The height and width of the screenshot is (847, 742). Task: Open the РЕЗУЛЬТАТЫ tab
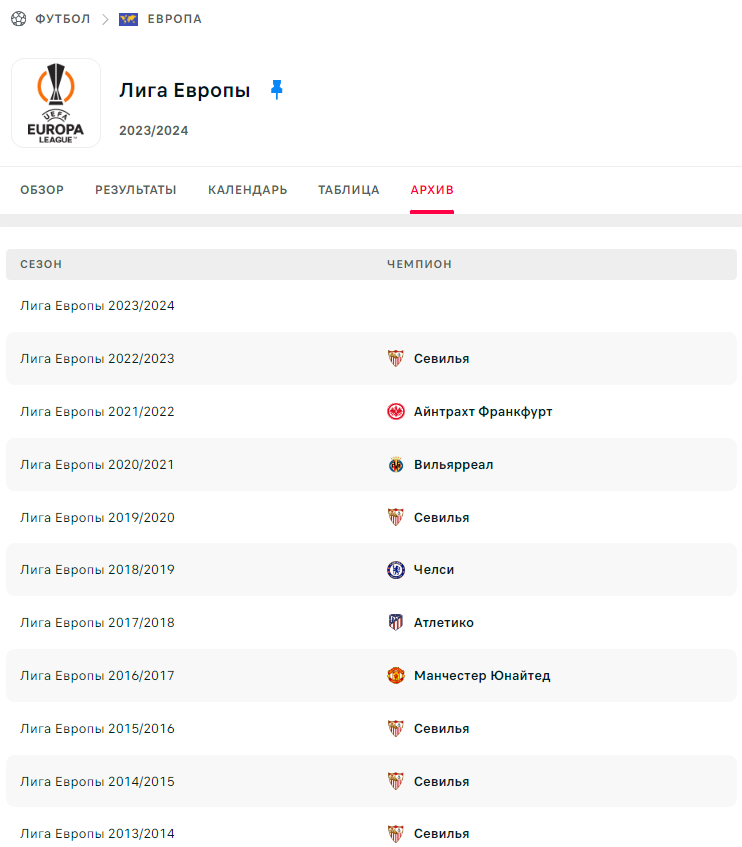point(136,190)
